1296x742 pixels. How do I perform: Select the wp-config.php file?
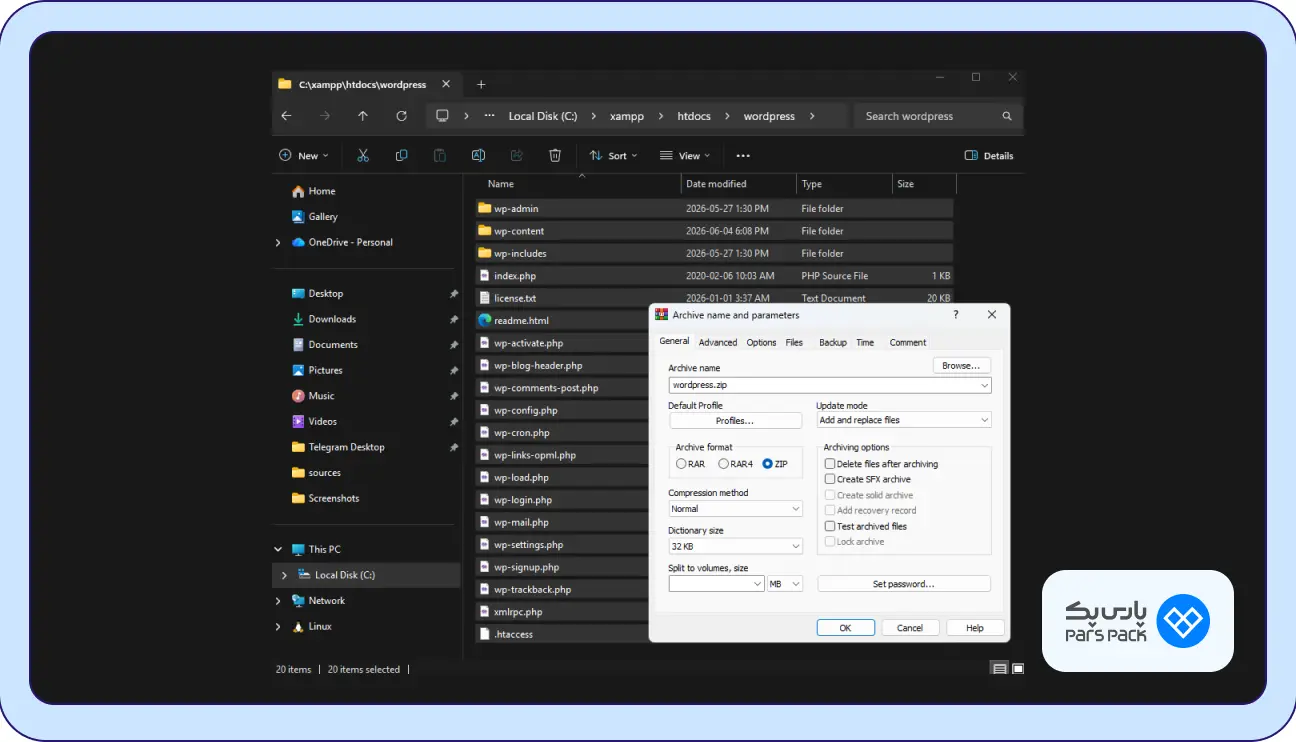click(x=563, y=410)
